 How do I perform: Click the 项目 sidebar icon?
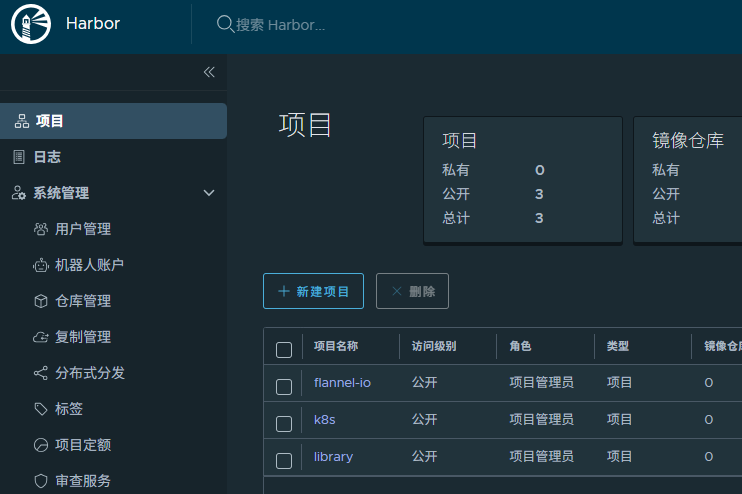click(22, 121)
